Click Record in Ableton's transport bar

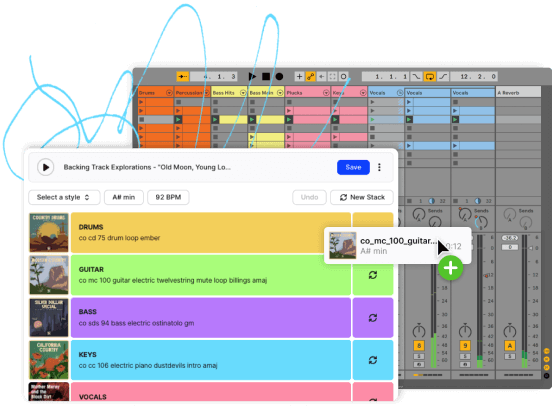[x=279, y=76]
